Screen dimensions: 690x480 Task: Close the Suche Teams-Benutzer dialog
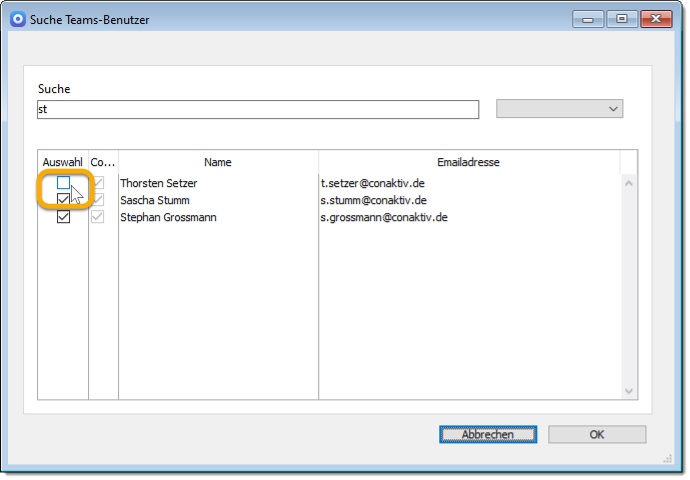[x=656, y=18]
